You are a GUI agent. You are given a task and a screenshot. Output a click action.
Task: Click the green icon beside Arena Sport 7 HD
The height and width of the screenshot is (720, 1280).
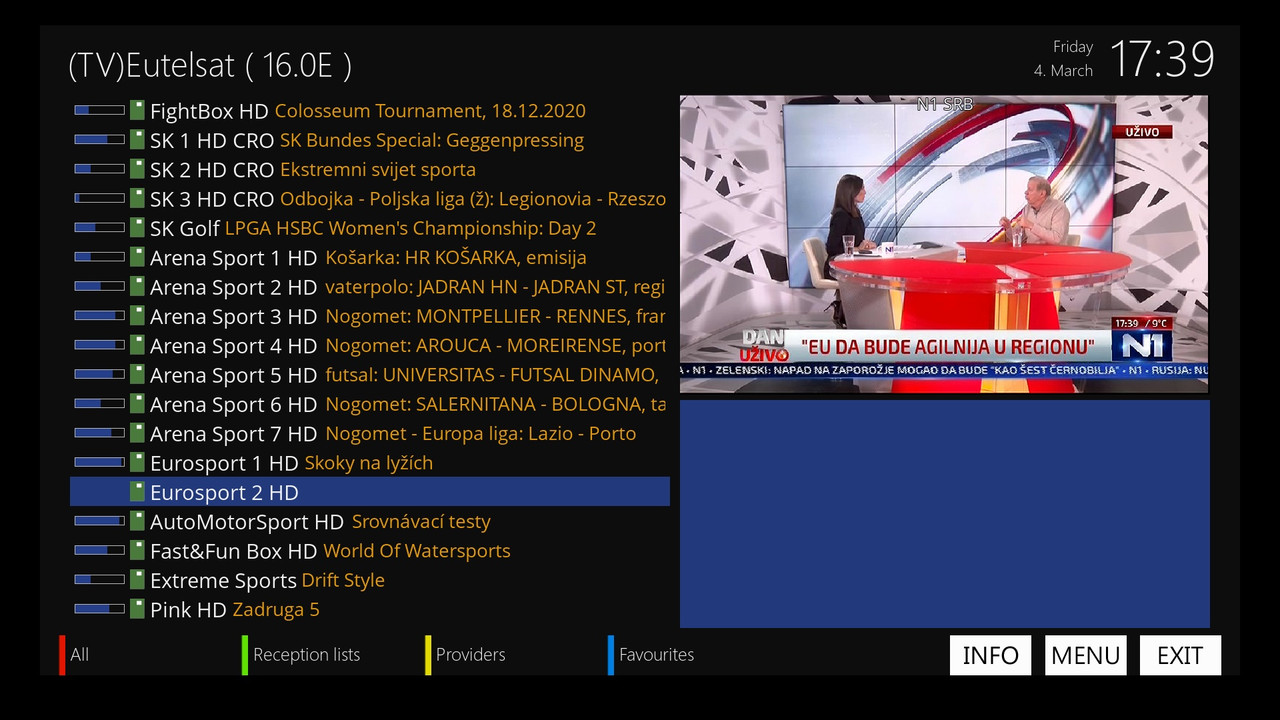click(138, 433)
